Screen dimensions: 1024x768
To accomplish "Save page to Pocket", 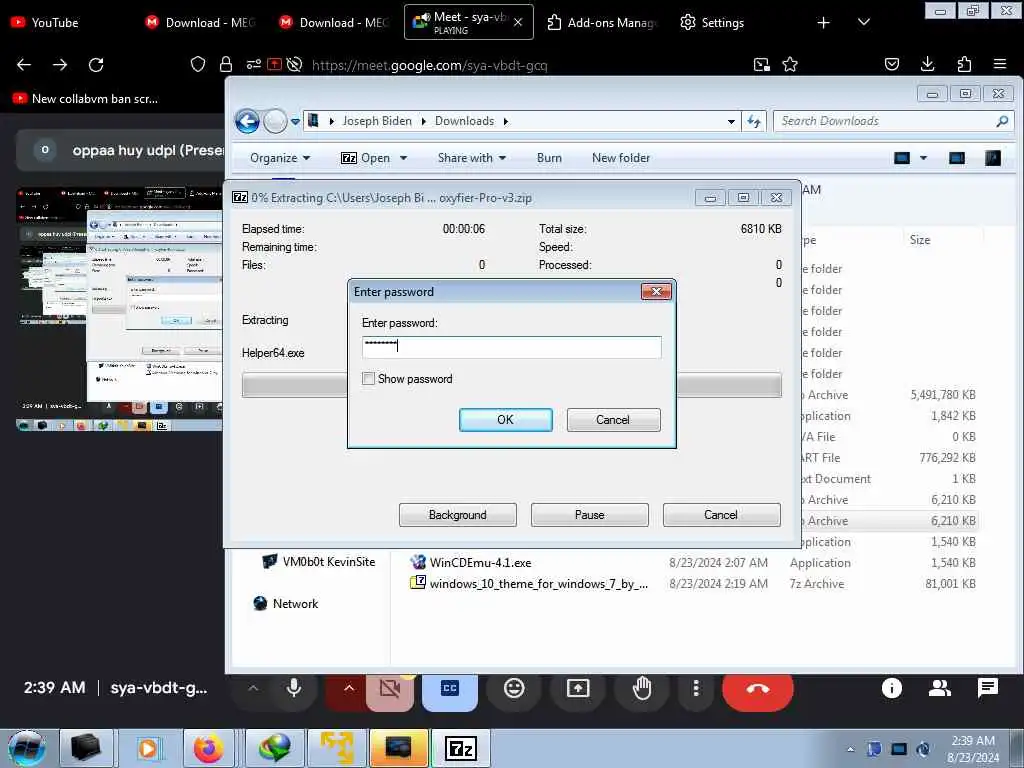I will pyautogui.click(x=892, y=64).
